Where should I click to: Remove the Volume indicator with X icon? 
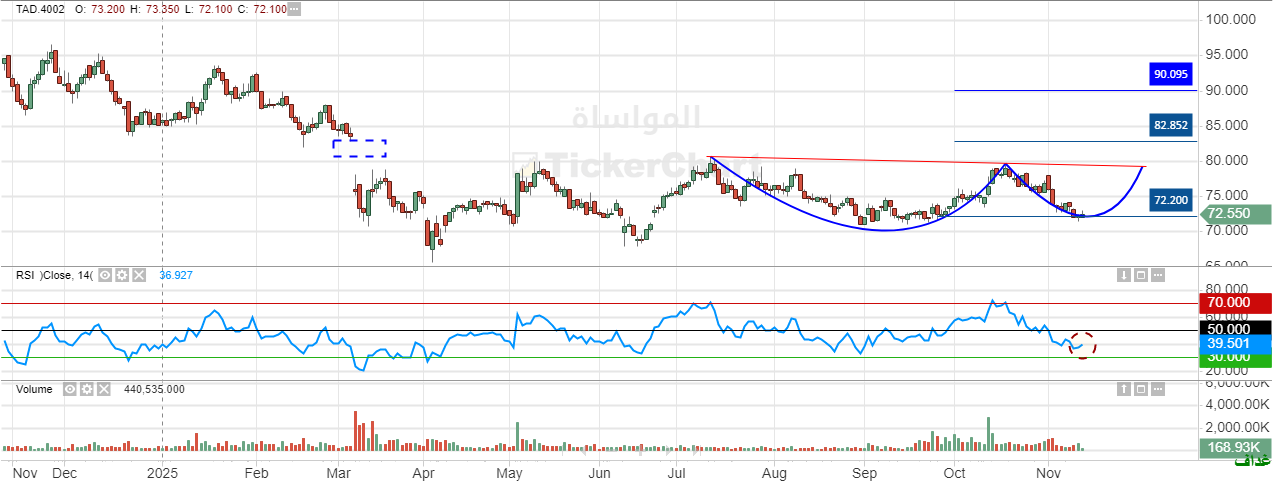(104, 389)
